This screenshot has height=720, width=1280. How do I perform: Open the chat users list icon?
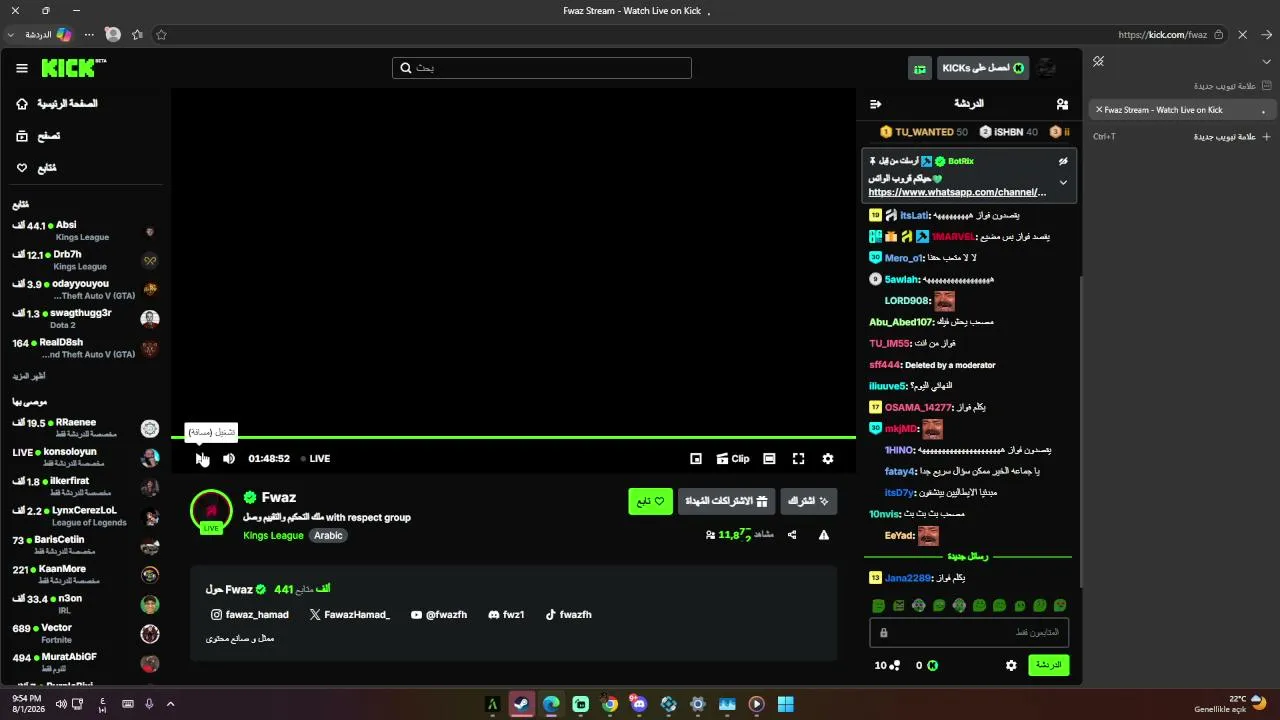pos(1062,104)
